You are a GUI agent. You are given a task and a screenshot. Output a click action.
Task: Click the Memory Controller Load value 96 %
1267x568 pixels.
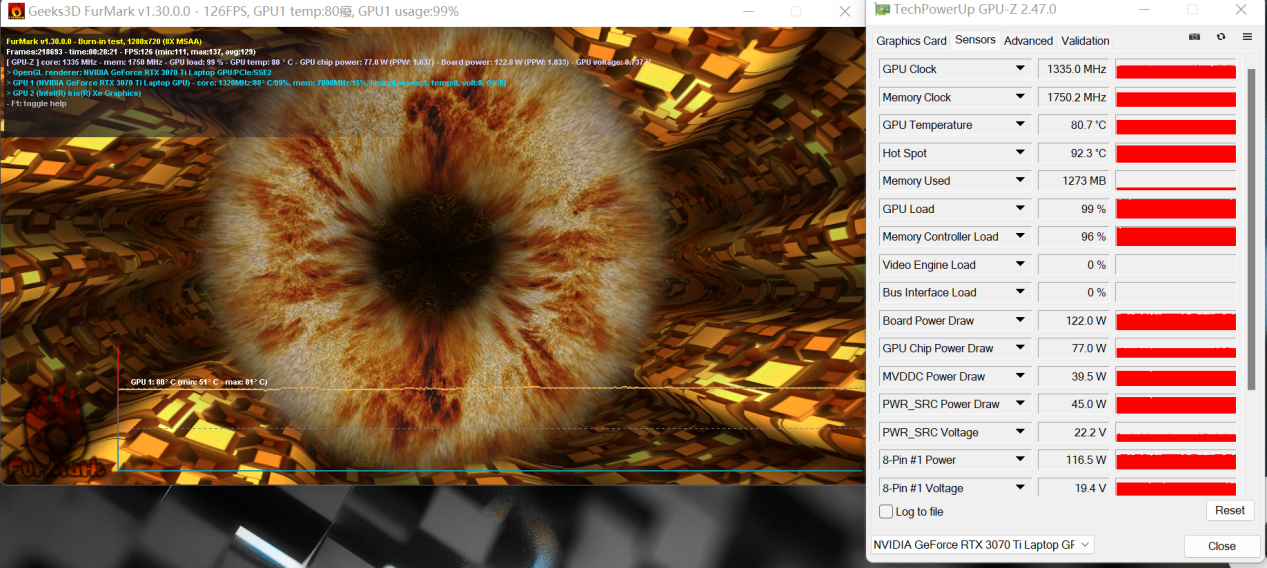pos(1074,237)
